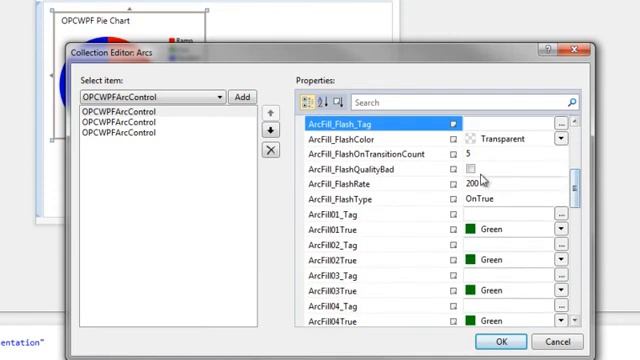
Task: Click OPCWPF Pie Chart title in designer
Action: pos(96,21)
